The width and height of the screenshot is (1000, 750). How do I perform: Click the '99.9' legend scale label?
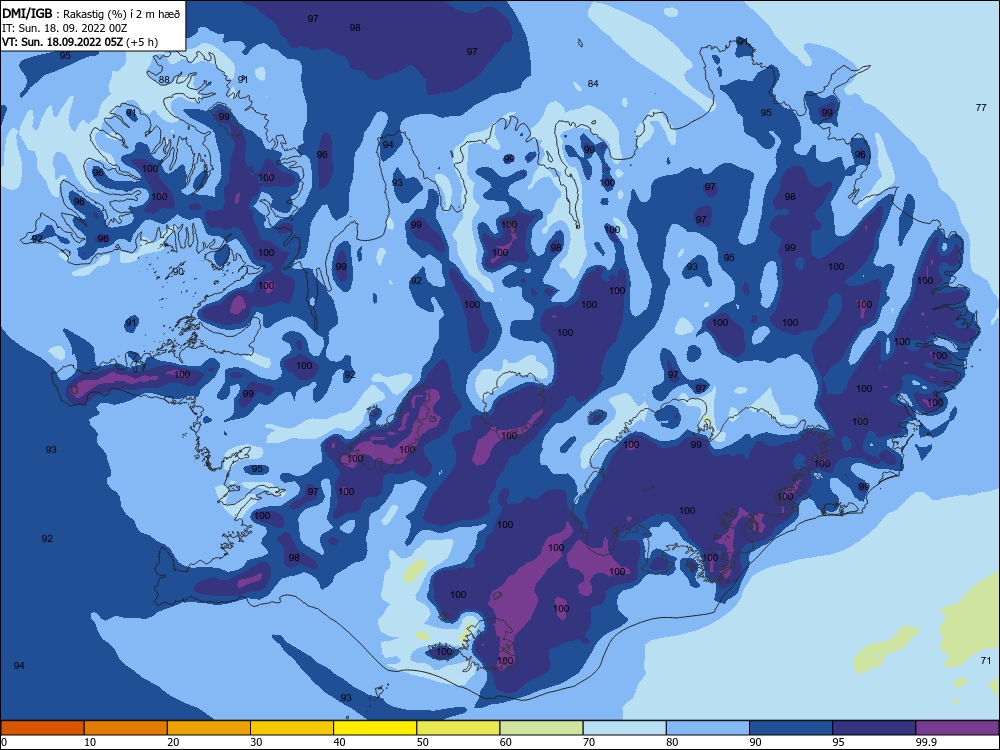coord(926,742)
